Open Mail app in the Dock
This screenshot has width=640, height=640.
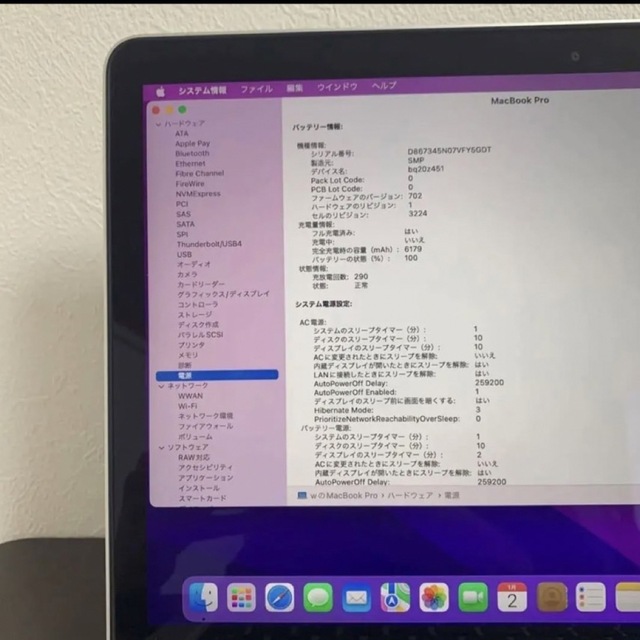356,598
